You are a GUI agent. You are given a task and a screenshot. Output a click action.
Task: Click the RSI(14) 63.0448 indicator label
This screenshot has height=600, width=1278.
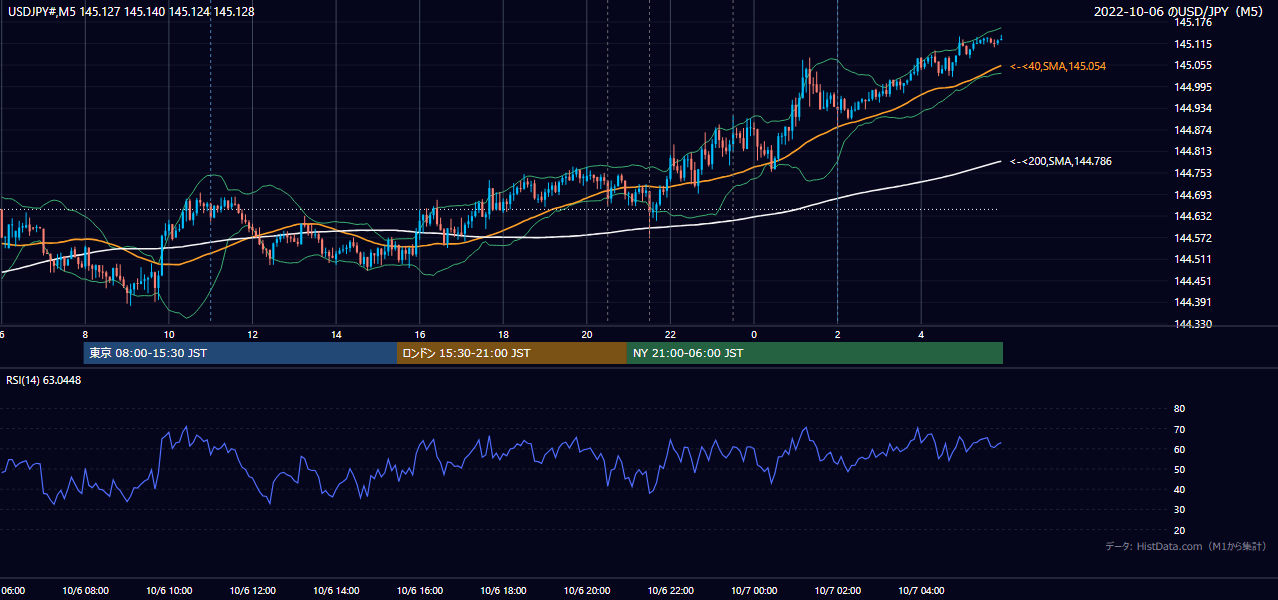[x=44, y=380]
